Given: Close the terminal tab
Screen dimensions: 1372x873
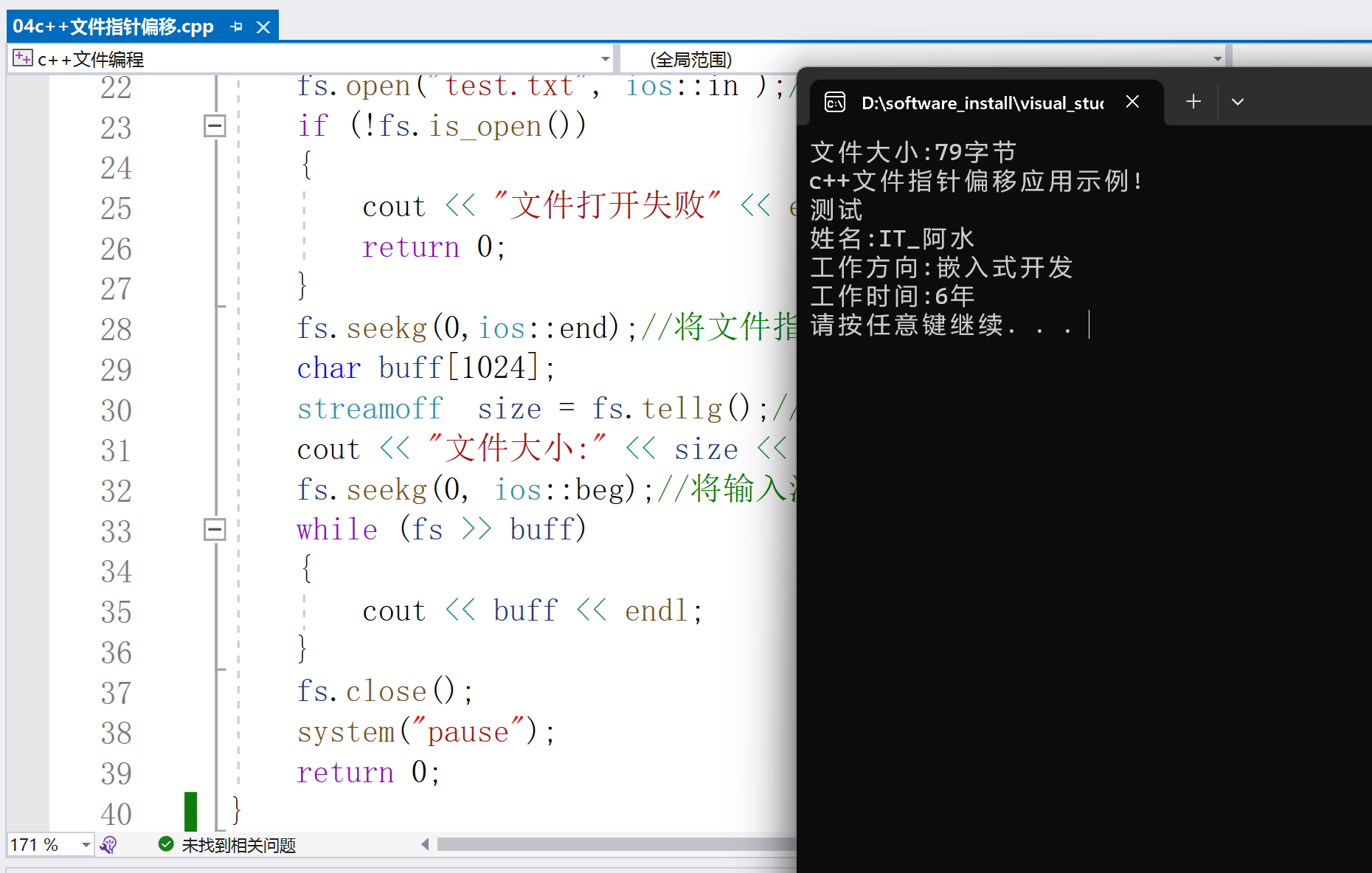Looking at the screenshot, I should pos(1133,102).
